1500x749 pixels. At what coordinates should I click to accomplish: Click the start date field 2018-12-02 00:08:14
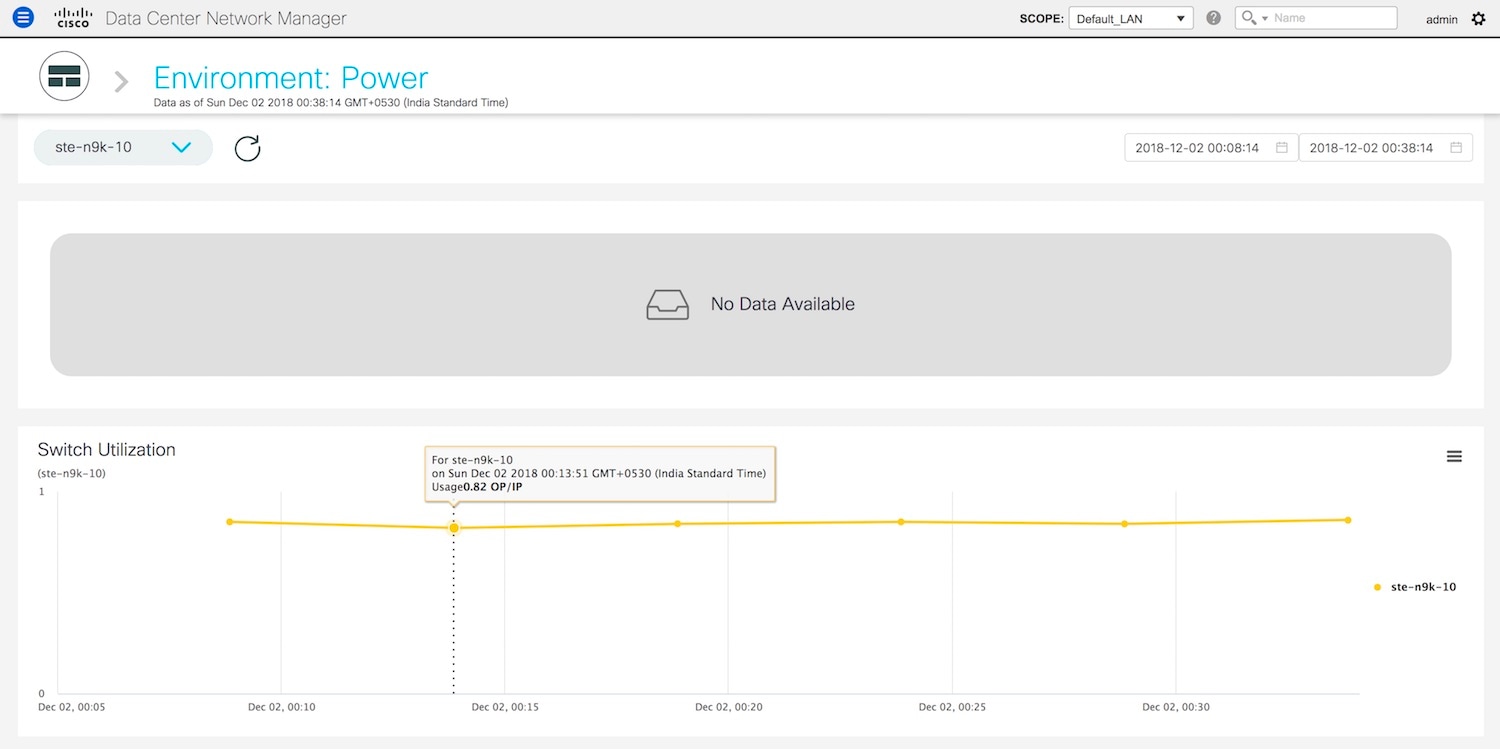click(1211, 148)
